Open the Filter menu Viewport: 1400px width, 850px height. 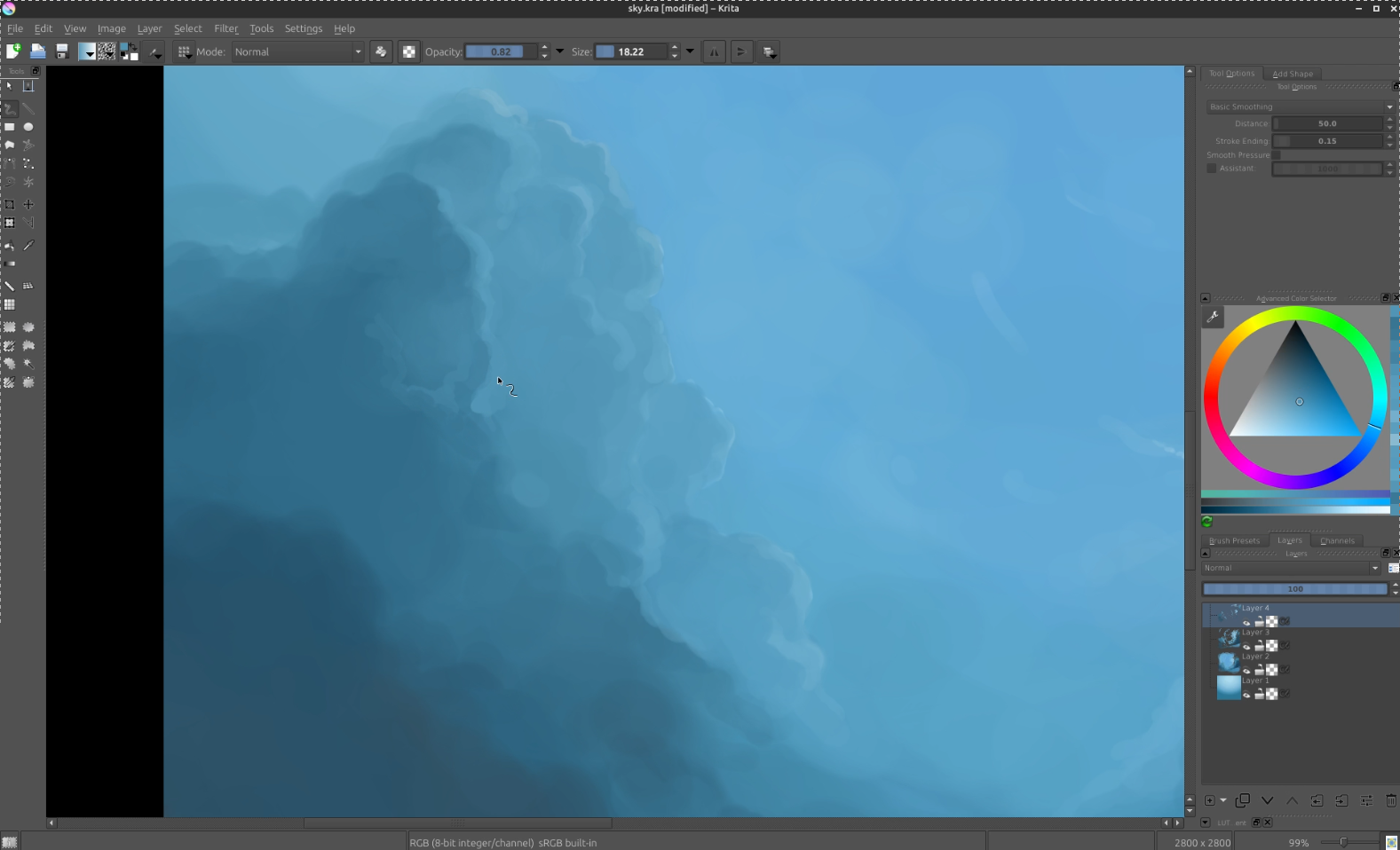[x=225, y=28]
